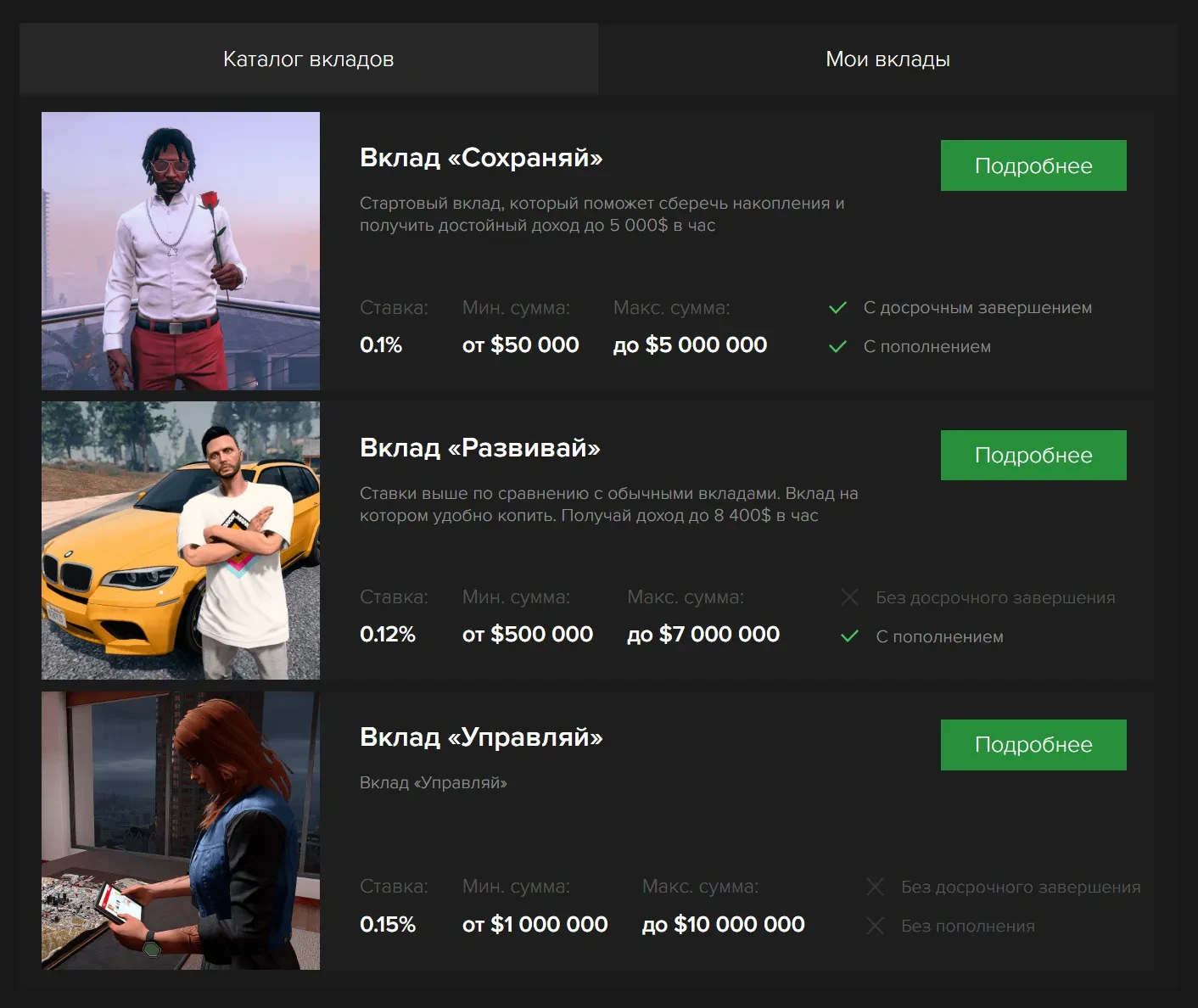Click the description starting Стартовый вклад
Screen dimensions: 1198x1008
click(602, 214)
